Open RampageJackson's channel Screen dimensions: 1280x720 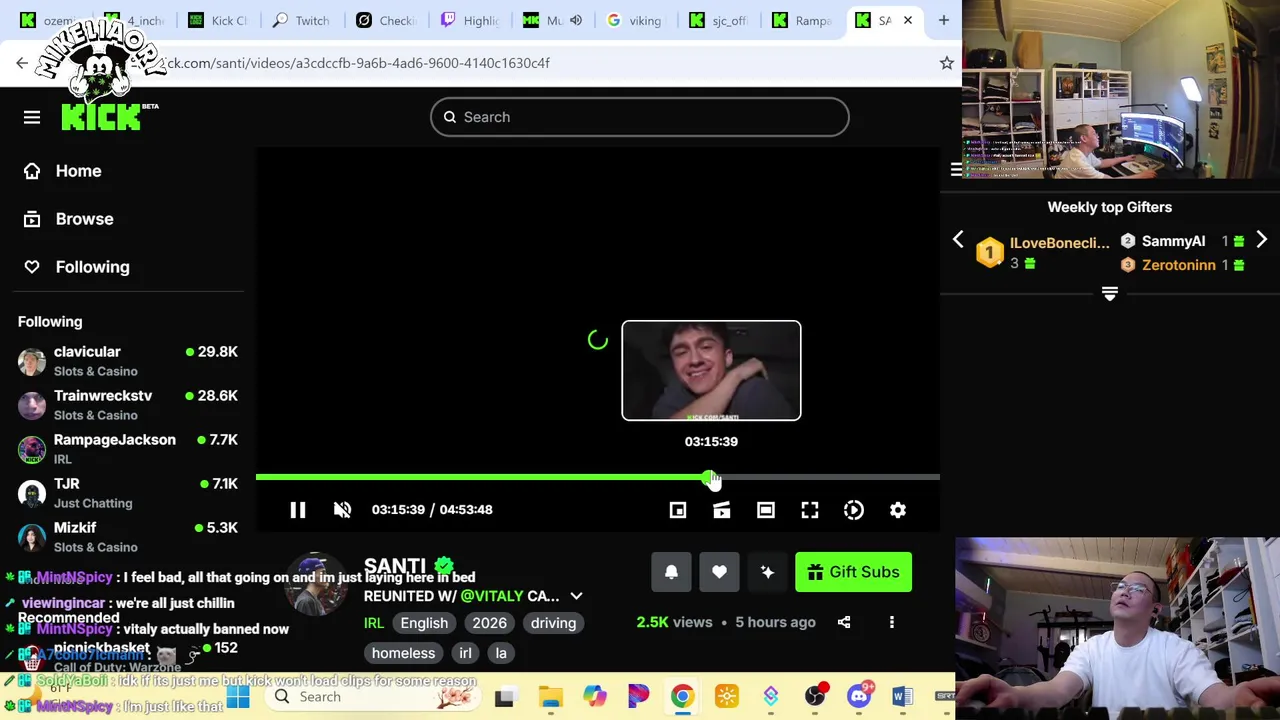[128, 449]
